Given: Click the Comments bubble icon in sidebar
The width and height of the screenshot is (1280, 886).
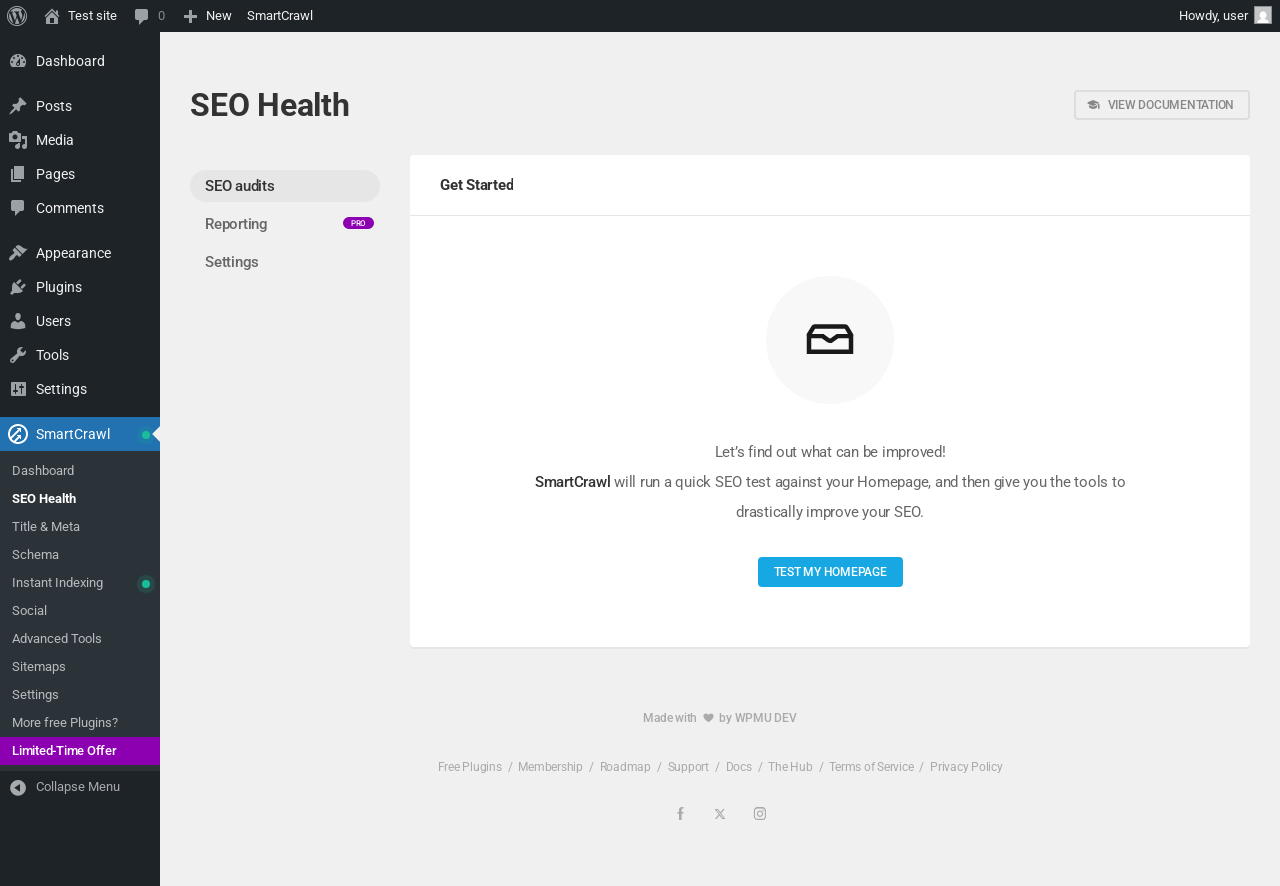Looking at the screenshot, I should (x=18, y=208).
